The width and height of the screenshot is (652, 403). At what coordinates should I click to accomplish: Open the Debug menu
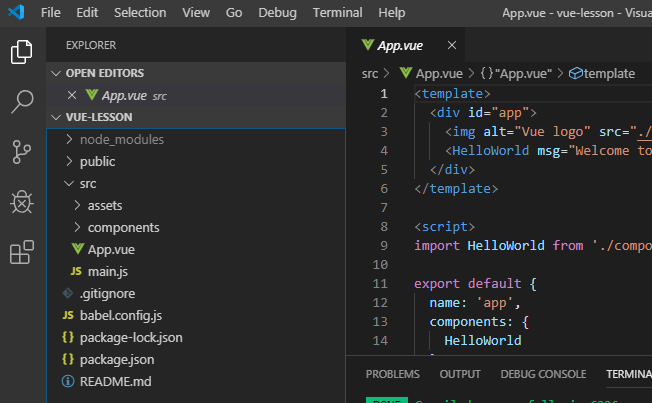[x=277, y=13]
